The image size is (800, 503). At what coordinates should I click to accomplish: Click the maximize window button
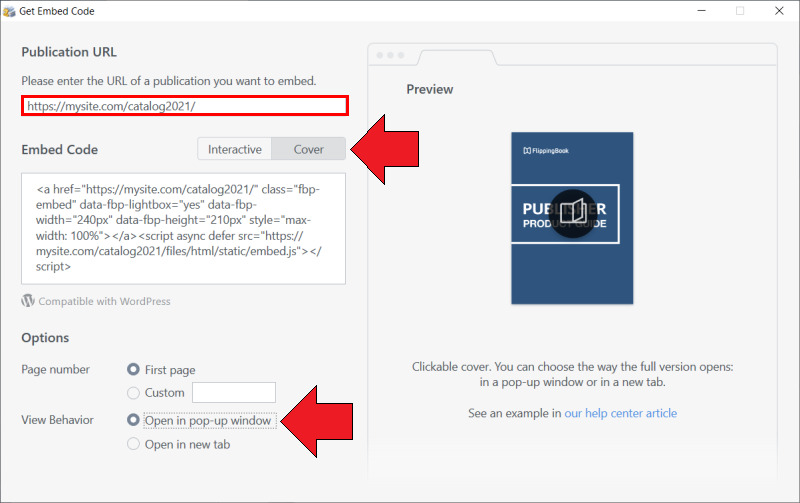click(x=740, y=11)
